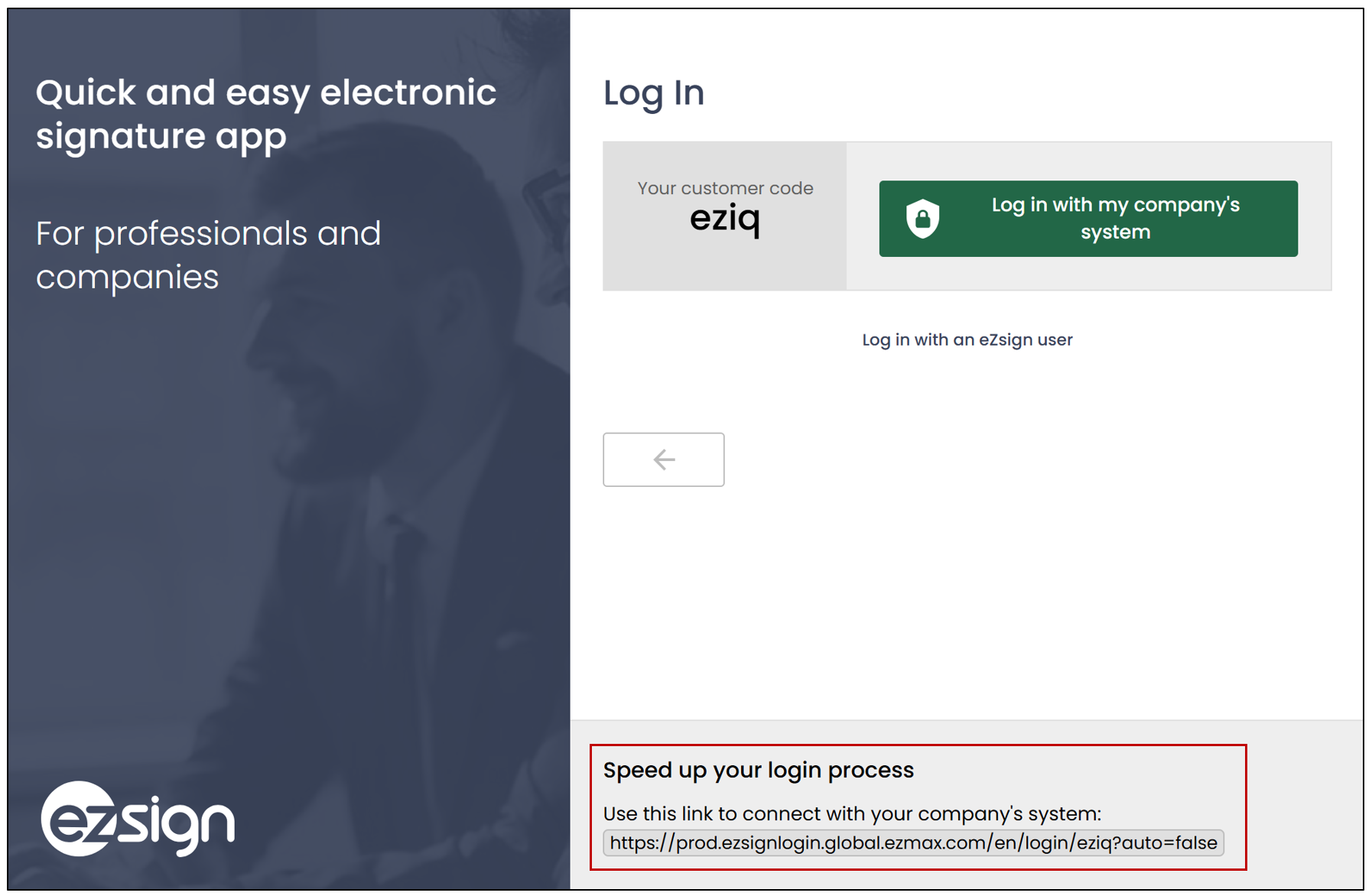Click the eZsign logo
1372x896 pixels.
pyautogui.click(x=138, y=819)
